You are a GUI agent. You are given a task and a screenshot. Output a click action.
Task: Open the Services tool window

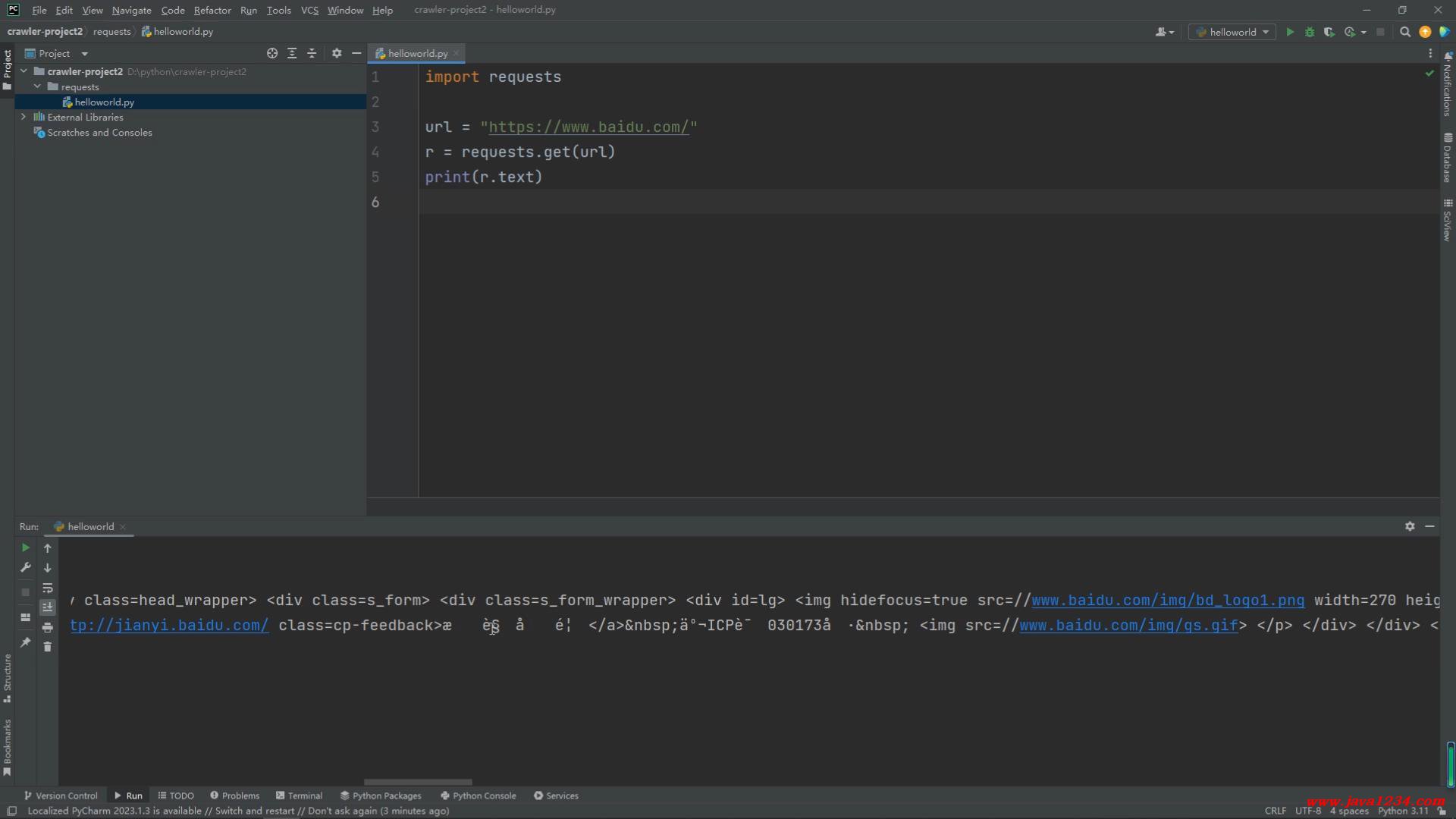click(556, 795)
